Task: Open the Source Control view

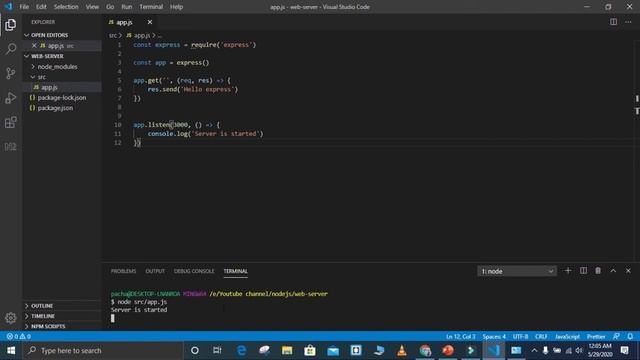Action: 11,73
